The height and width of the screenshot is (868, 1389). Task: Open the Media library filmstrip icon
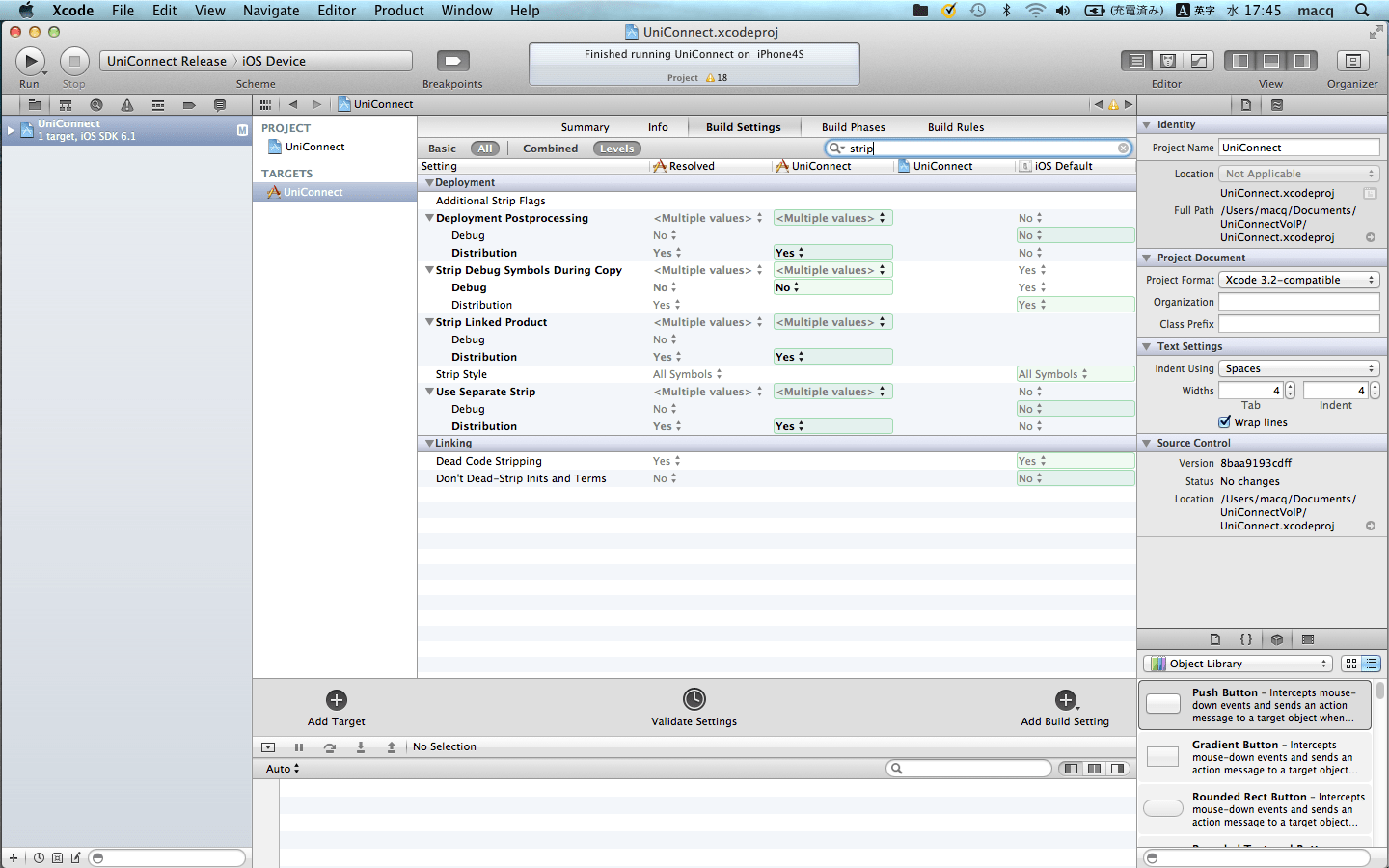[x=1308, y=639]
